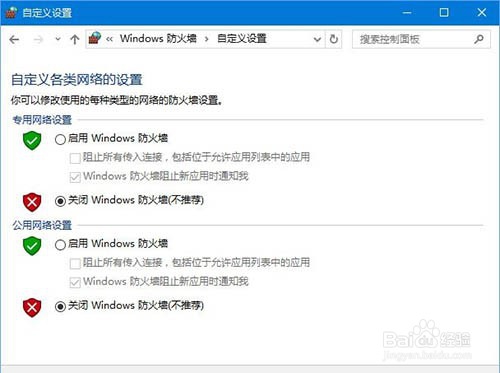Image resolution: width=500 pixels, height=373 pixels.
Task: Open recent locations dropdown chevron
Action: (x=58, y=39)
